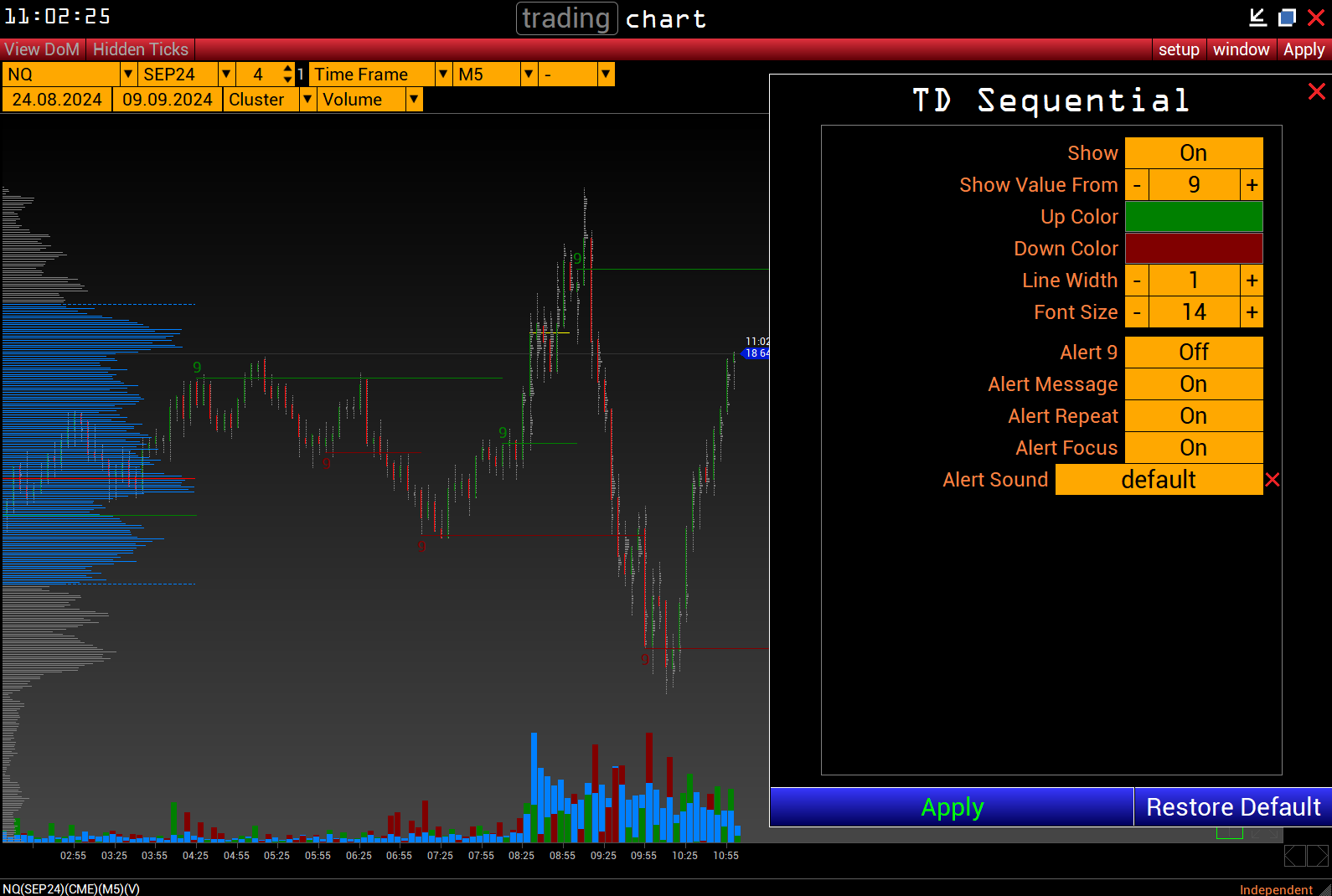Decrease Line Width with minus button
Viewport: 1332px width, 896px height.
click(1137, 281)
